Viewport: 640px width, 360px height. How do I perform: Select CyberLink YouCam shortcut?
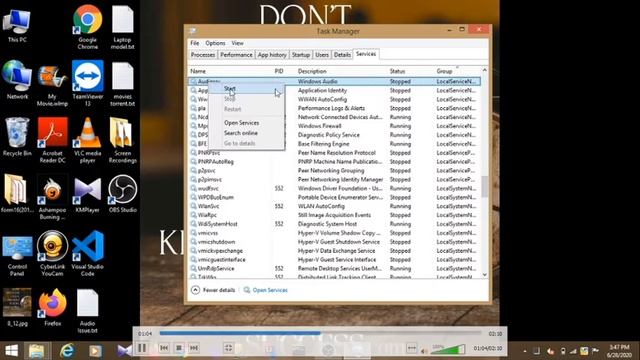coord(52,253)
